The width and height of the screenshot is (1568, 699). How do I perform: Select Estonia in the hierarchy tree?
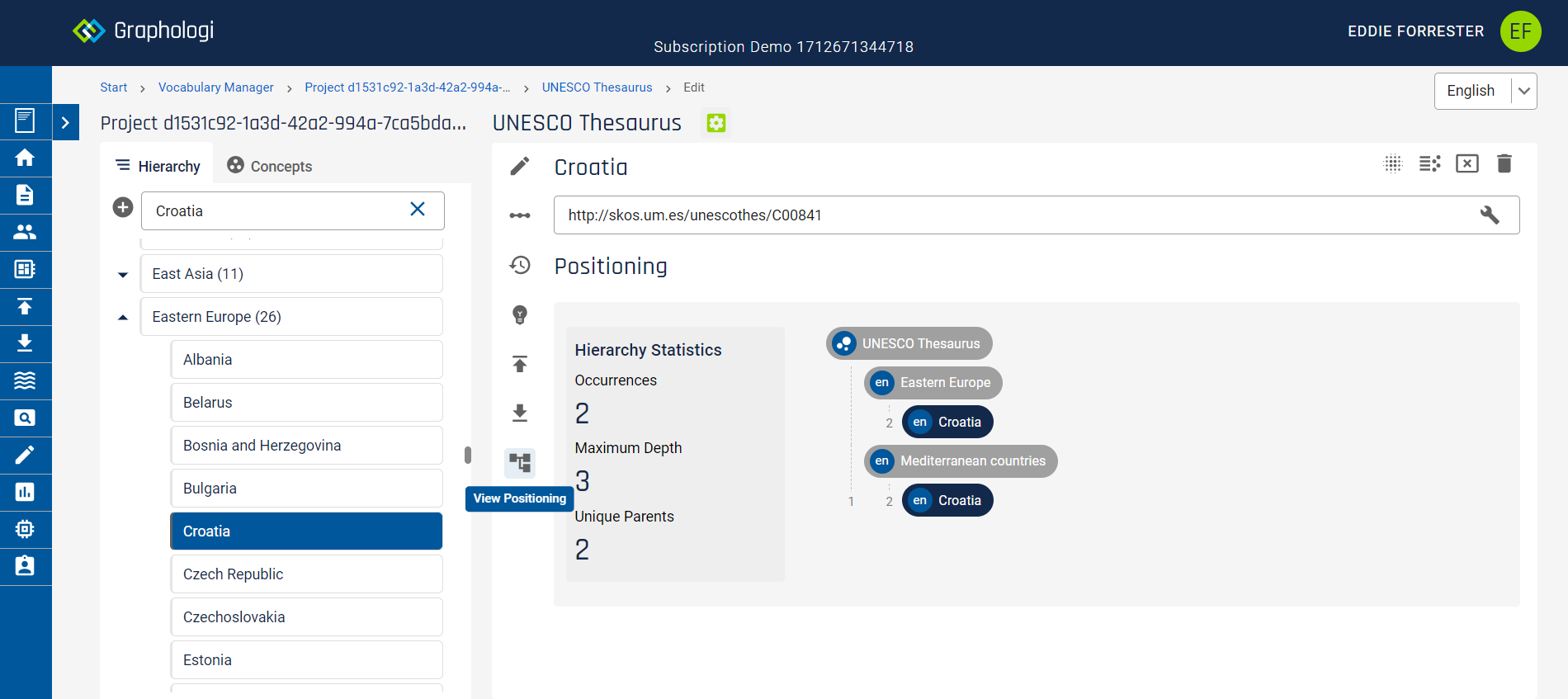[306, 659]
